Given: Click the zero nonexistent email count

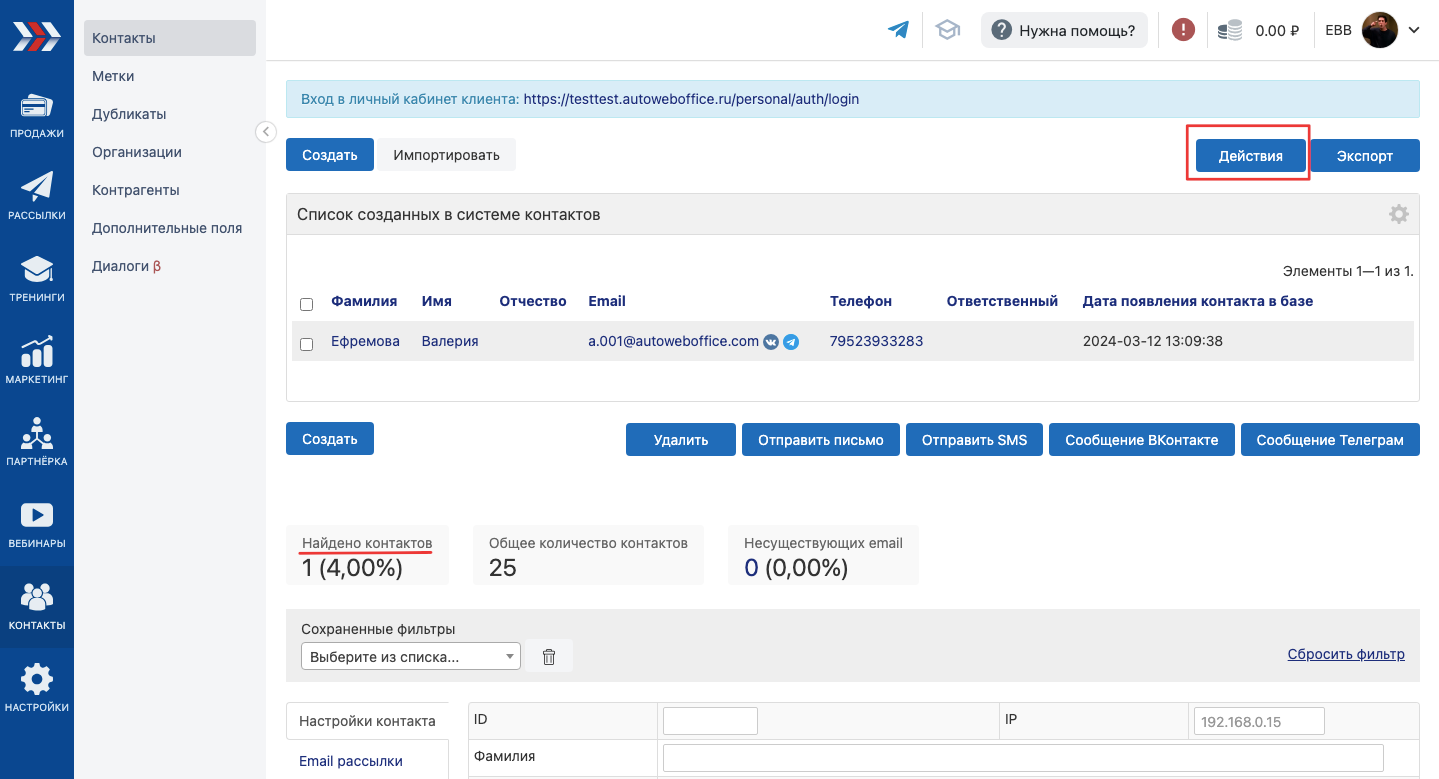Looking at the screenshot, I should tap(751, 568).
